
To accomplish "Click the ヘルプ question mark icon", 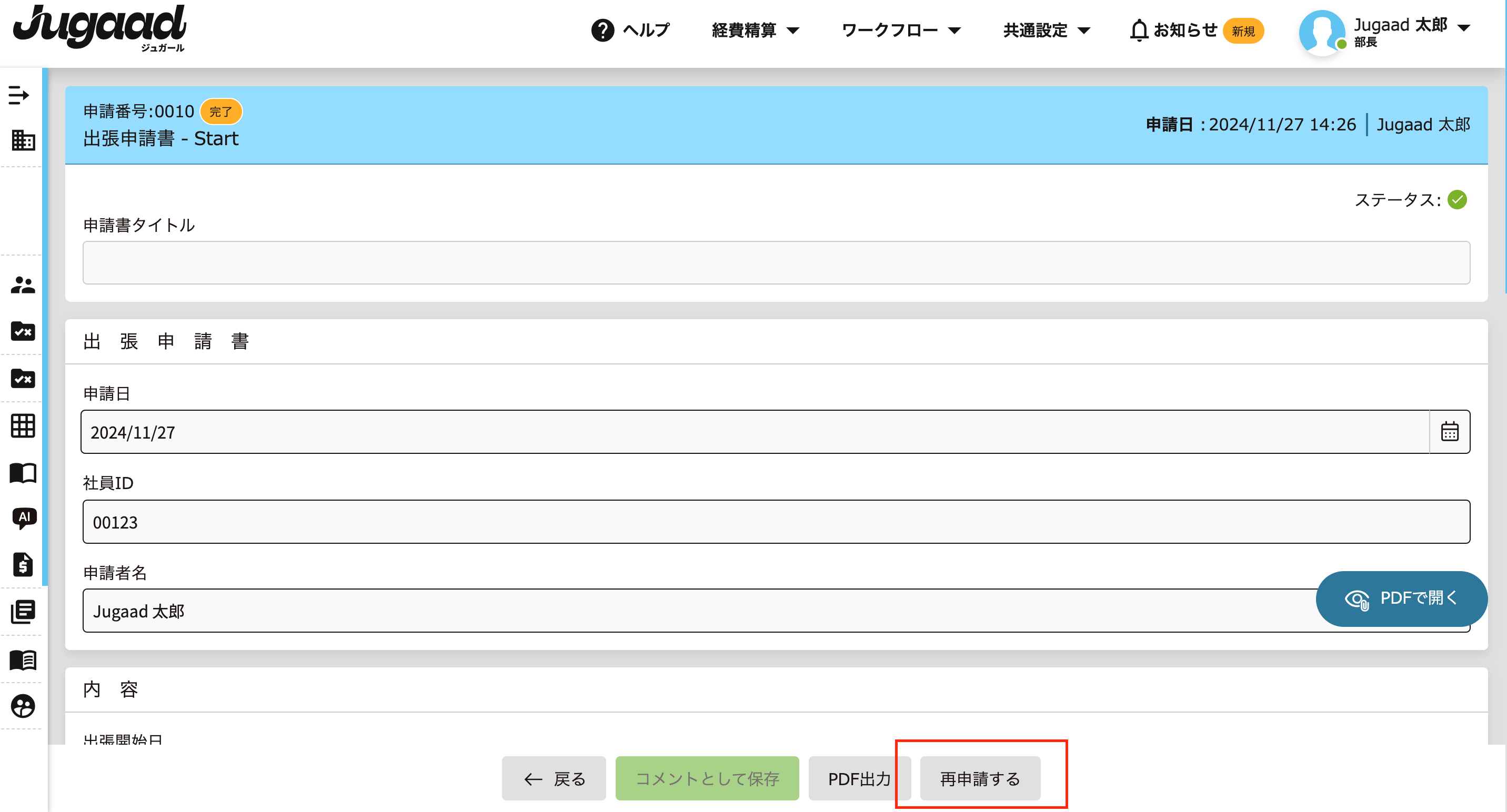I will (x=602, y=31).
